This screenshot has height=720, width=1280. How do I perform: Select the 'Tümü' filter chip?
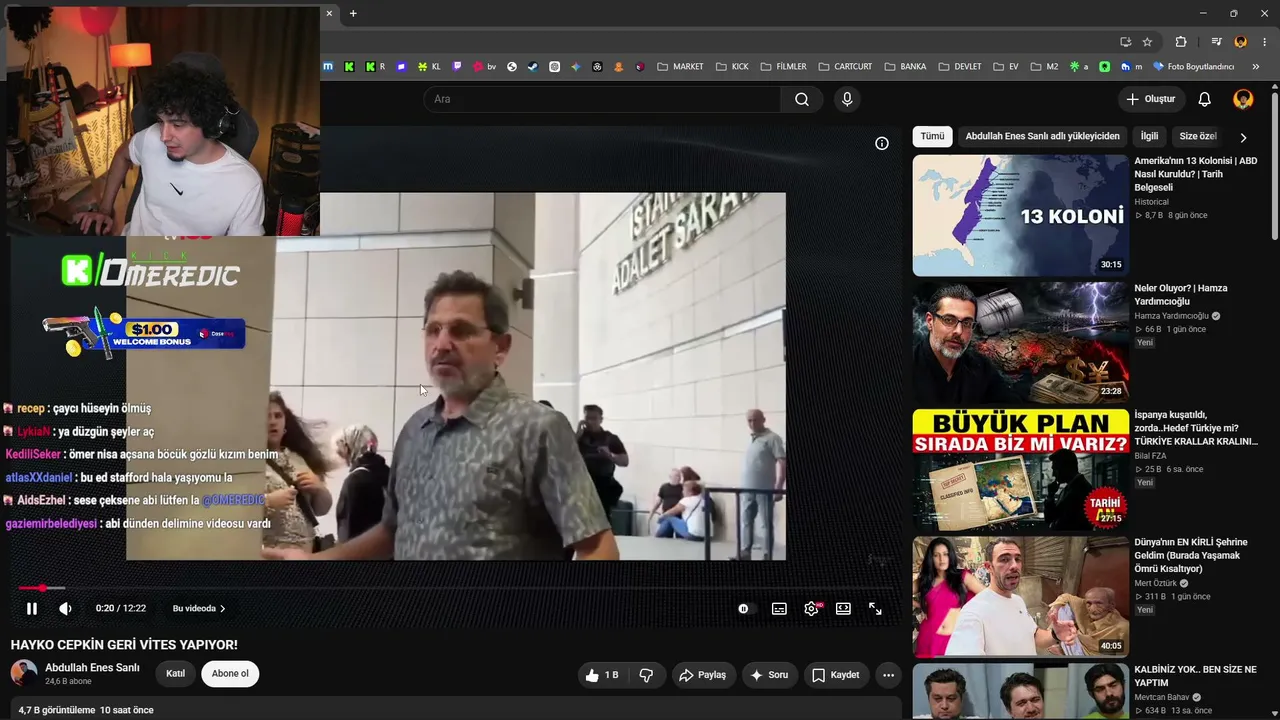pyautogui.click(x=932, y=136)
